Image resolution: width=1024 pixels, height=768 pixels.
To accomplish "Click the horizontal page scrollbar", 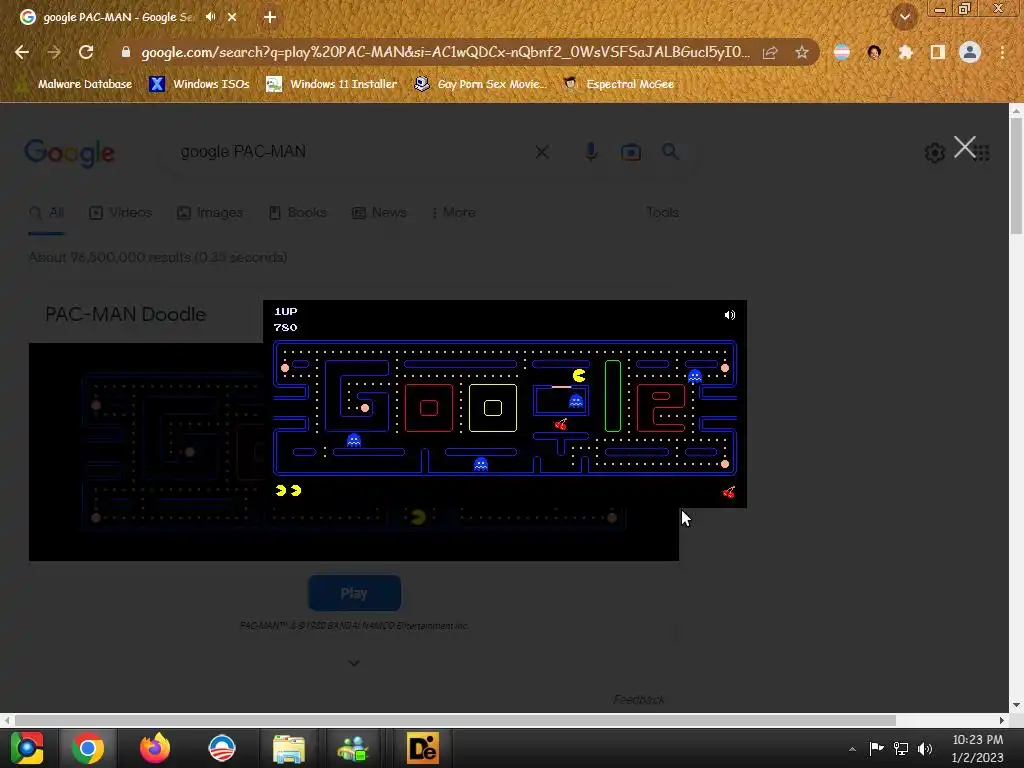I will click(455, 720).
